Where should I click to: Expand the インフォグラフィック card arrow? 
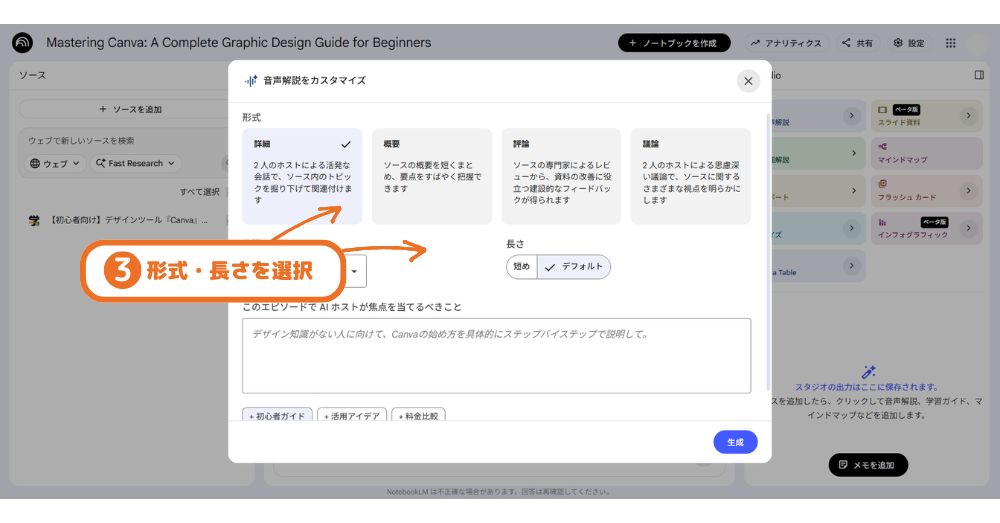[968, 228]
